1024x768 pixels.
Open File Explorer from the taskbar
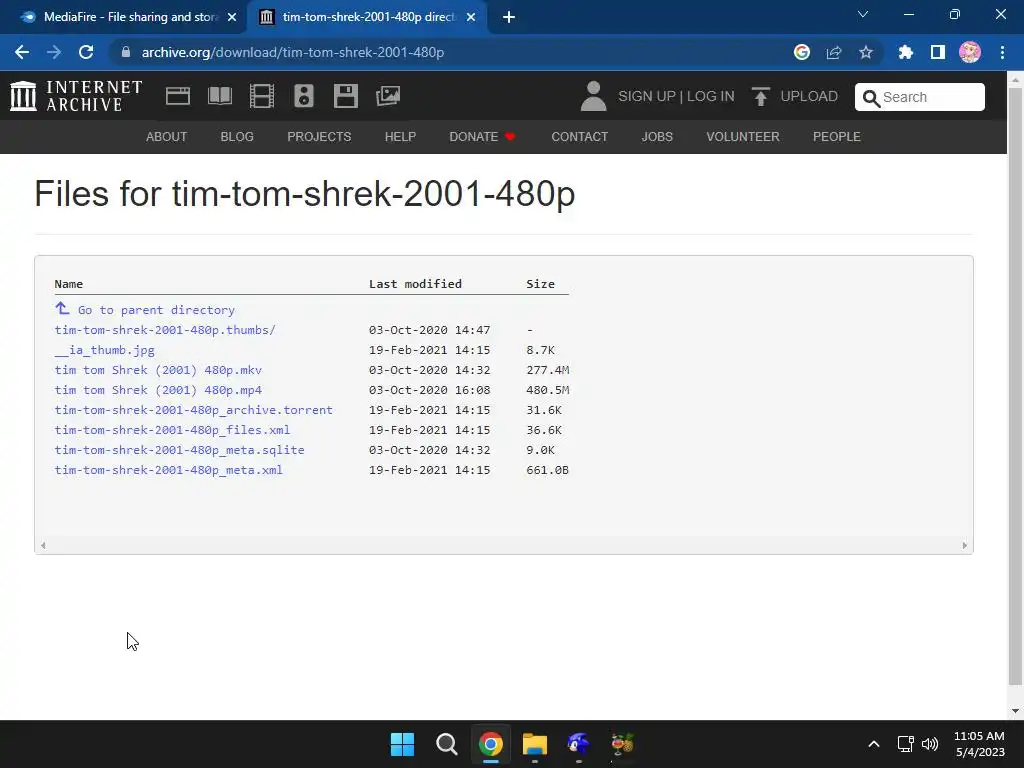pos(535,744)
